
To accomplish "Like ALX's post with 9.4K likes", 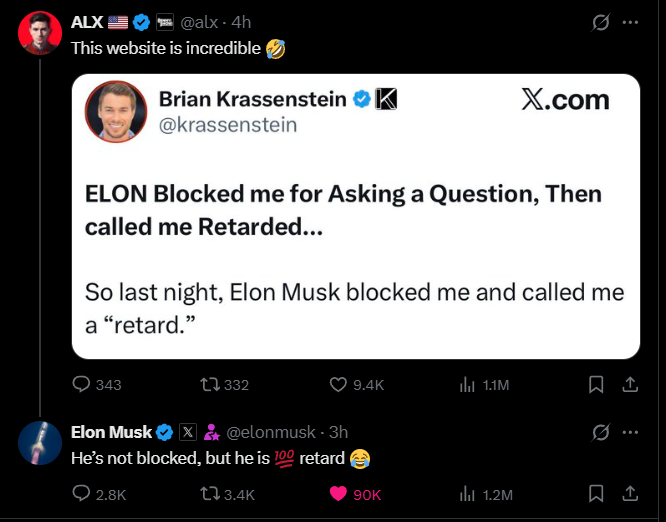I will tap(338, 385).
